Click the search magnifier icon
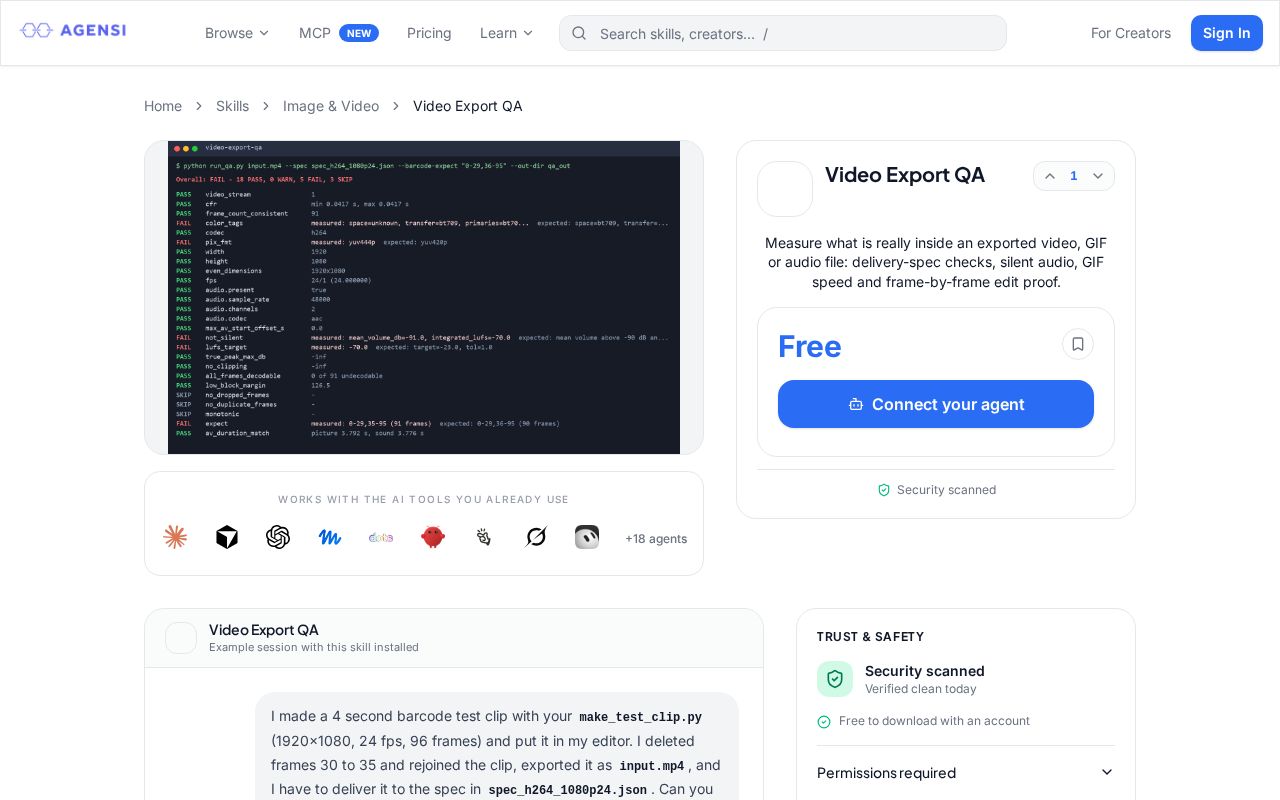 tap(579, 33)
